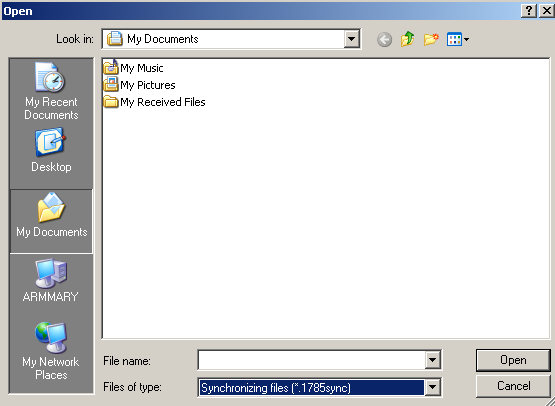Click the My Documents icon in Look in
The image size is (555, 406).
115,39
